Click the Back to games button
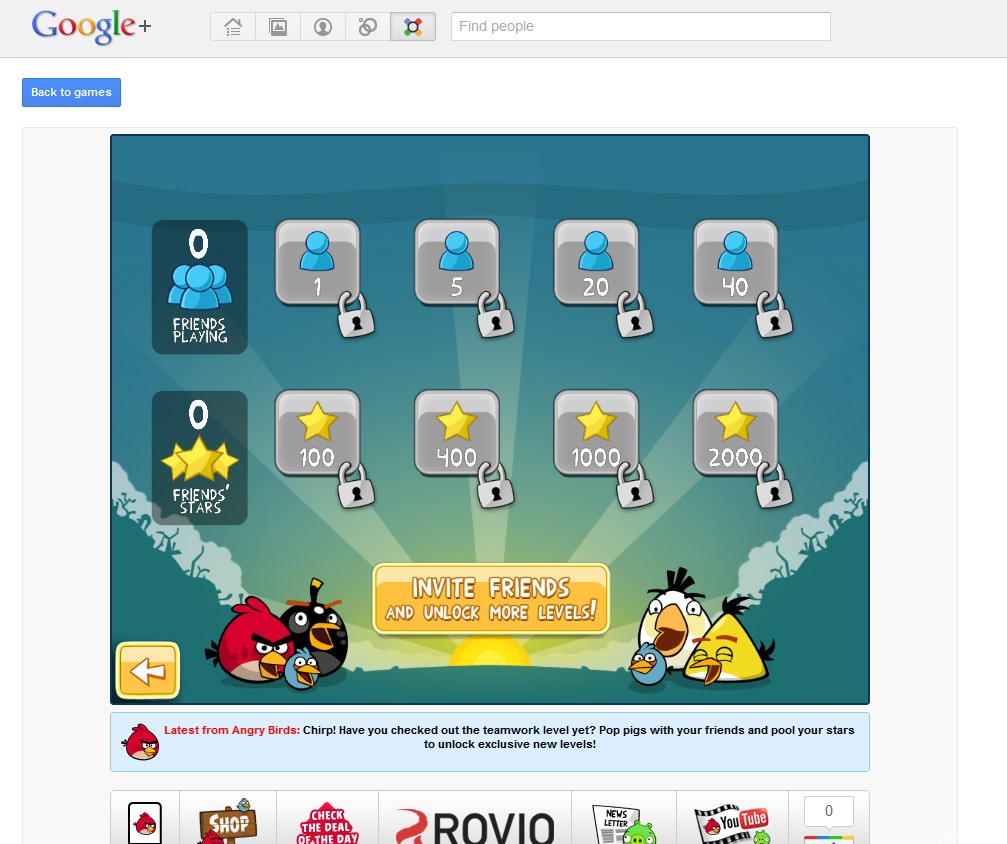Screen dimensions: 1007x844 (x=71, y=92)
